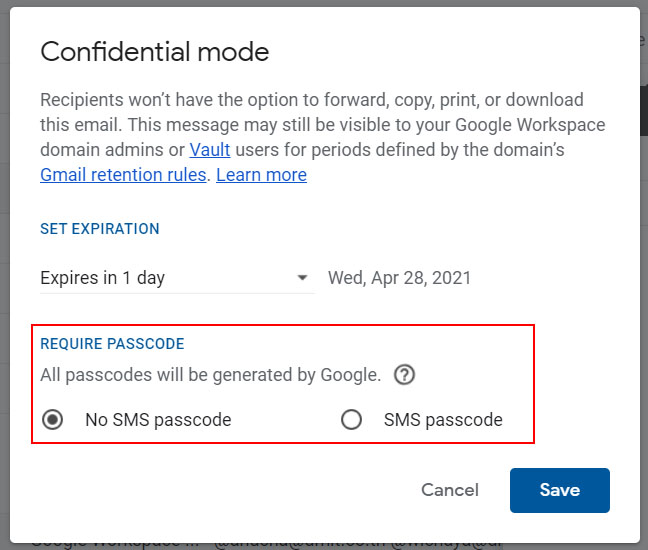Click the SET EXPIRATION section heading

coord(100,229)
